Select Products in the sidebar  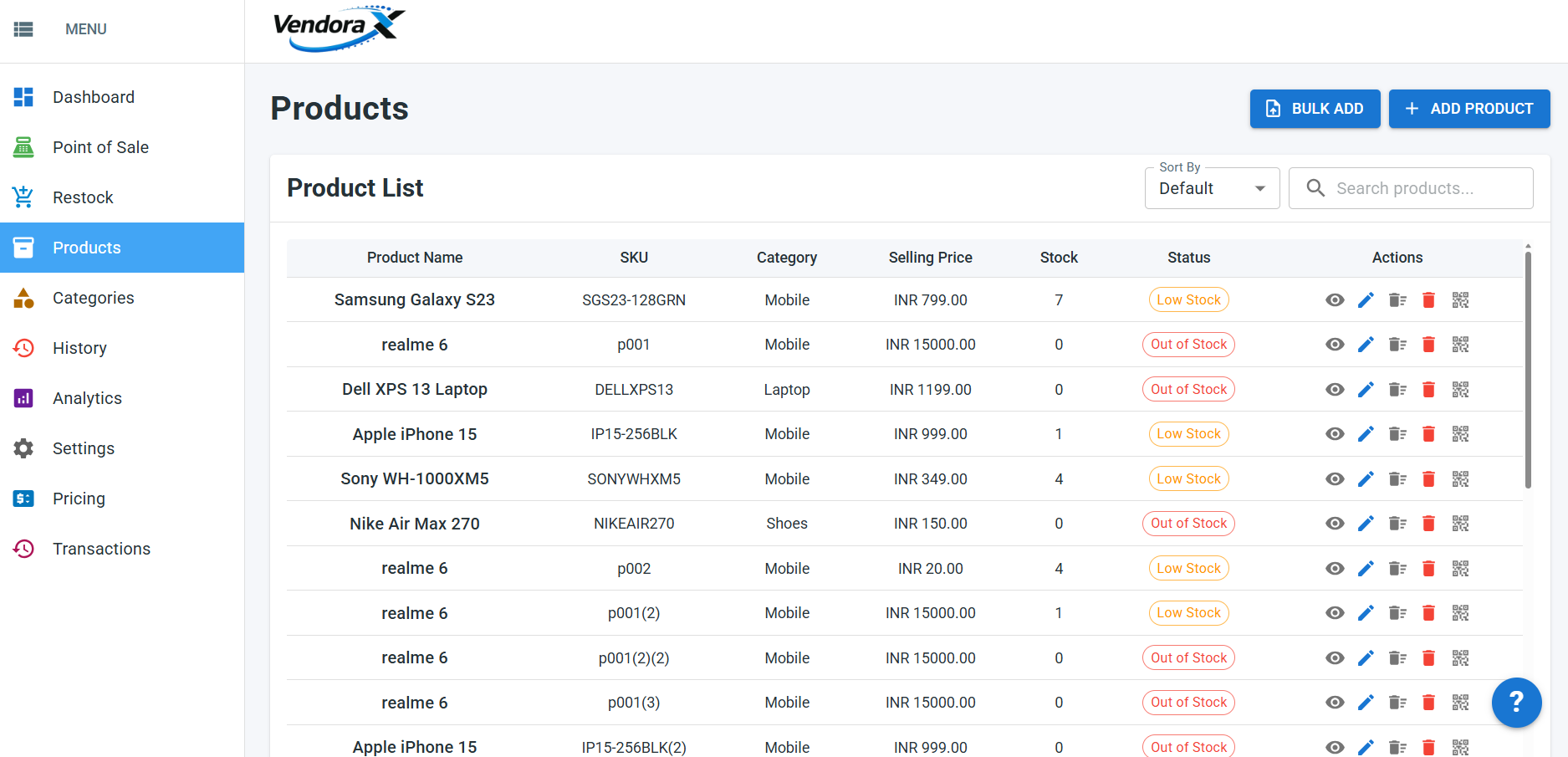pyautogui.click(x=122, y=248)
